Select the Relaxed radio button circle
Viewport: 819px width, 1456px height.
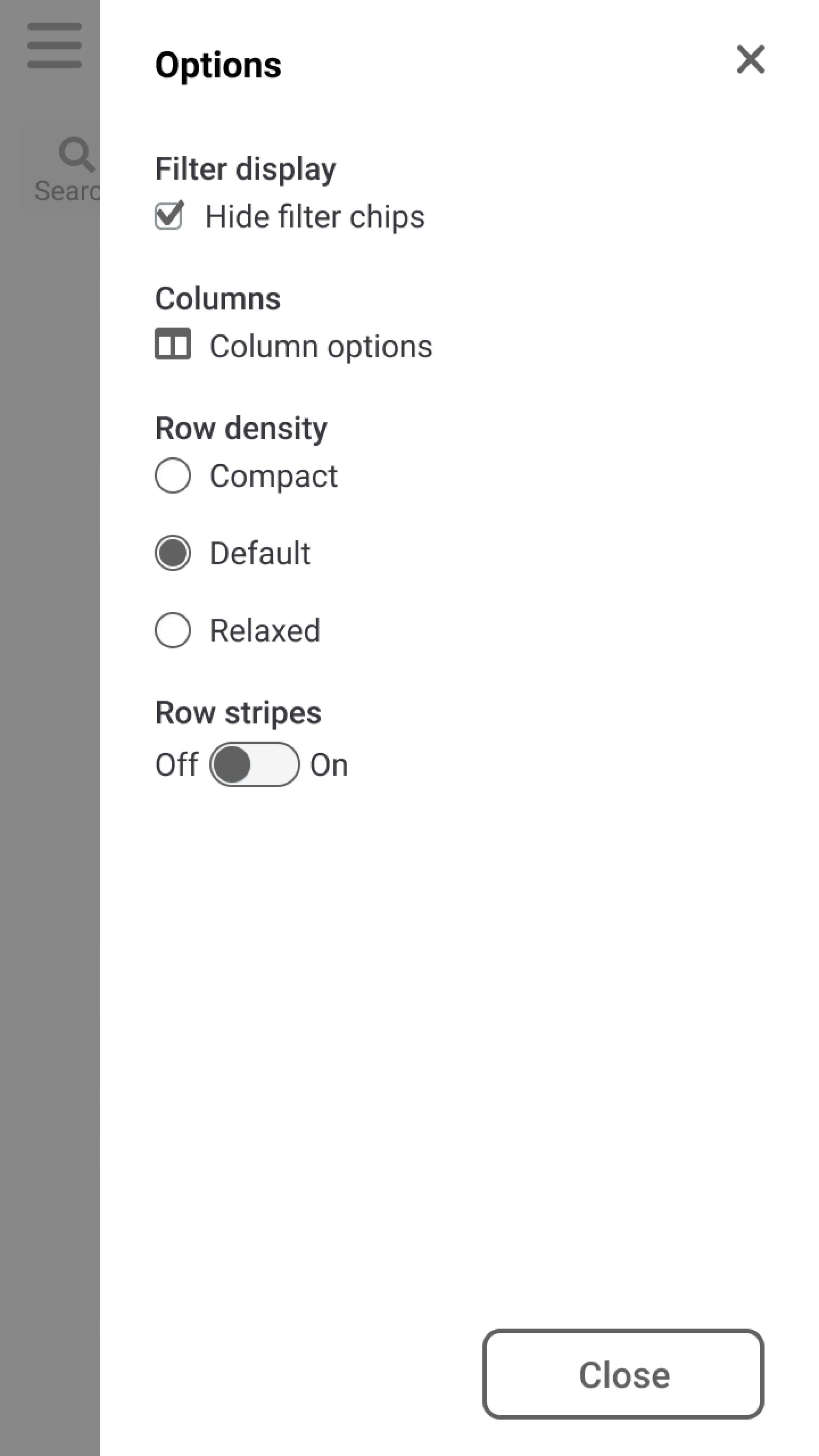[x=172, y=630]
